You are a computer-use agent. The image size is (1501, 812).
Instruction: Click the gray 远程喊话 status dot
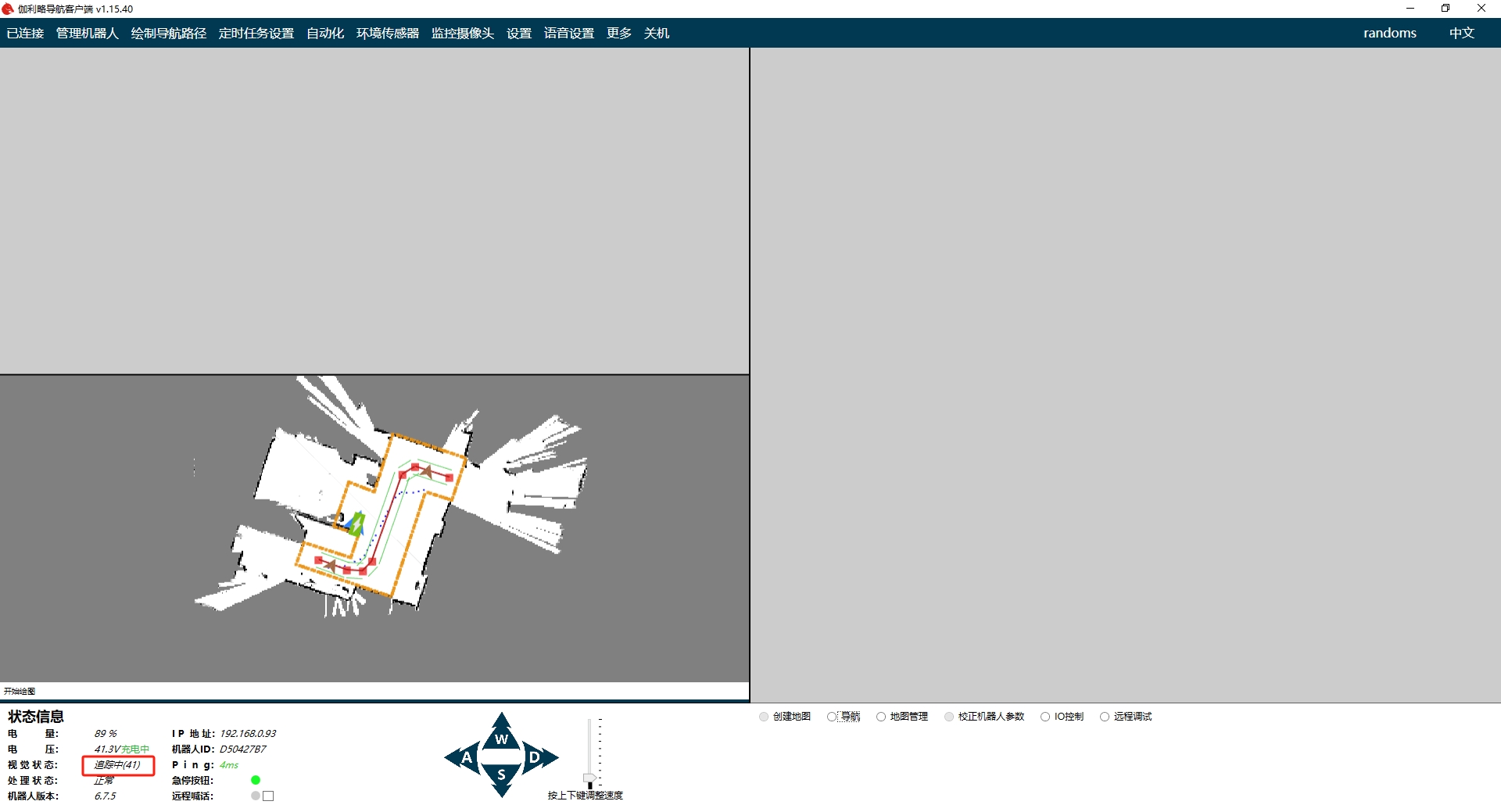pos(256,796)
